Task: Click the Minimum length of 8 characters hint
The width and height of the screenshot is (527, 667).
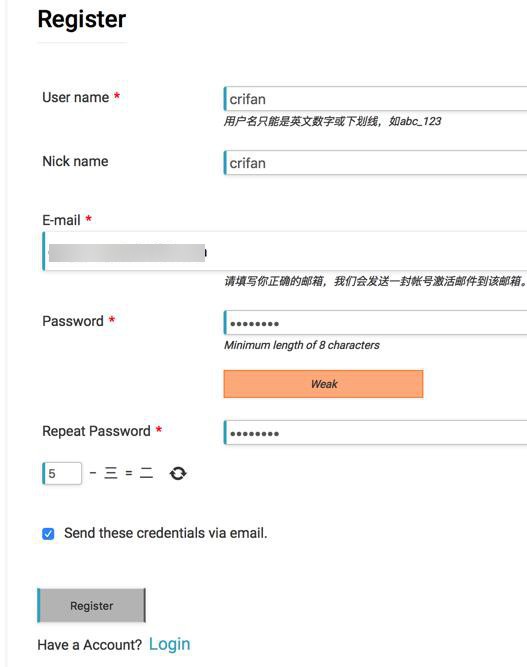Action: (x=302, y=345)
